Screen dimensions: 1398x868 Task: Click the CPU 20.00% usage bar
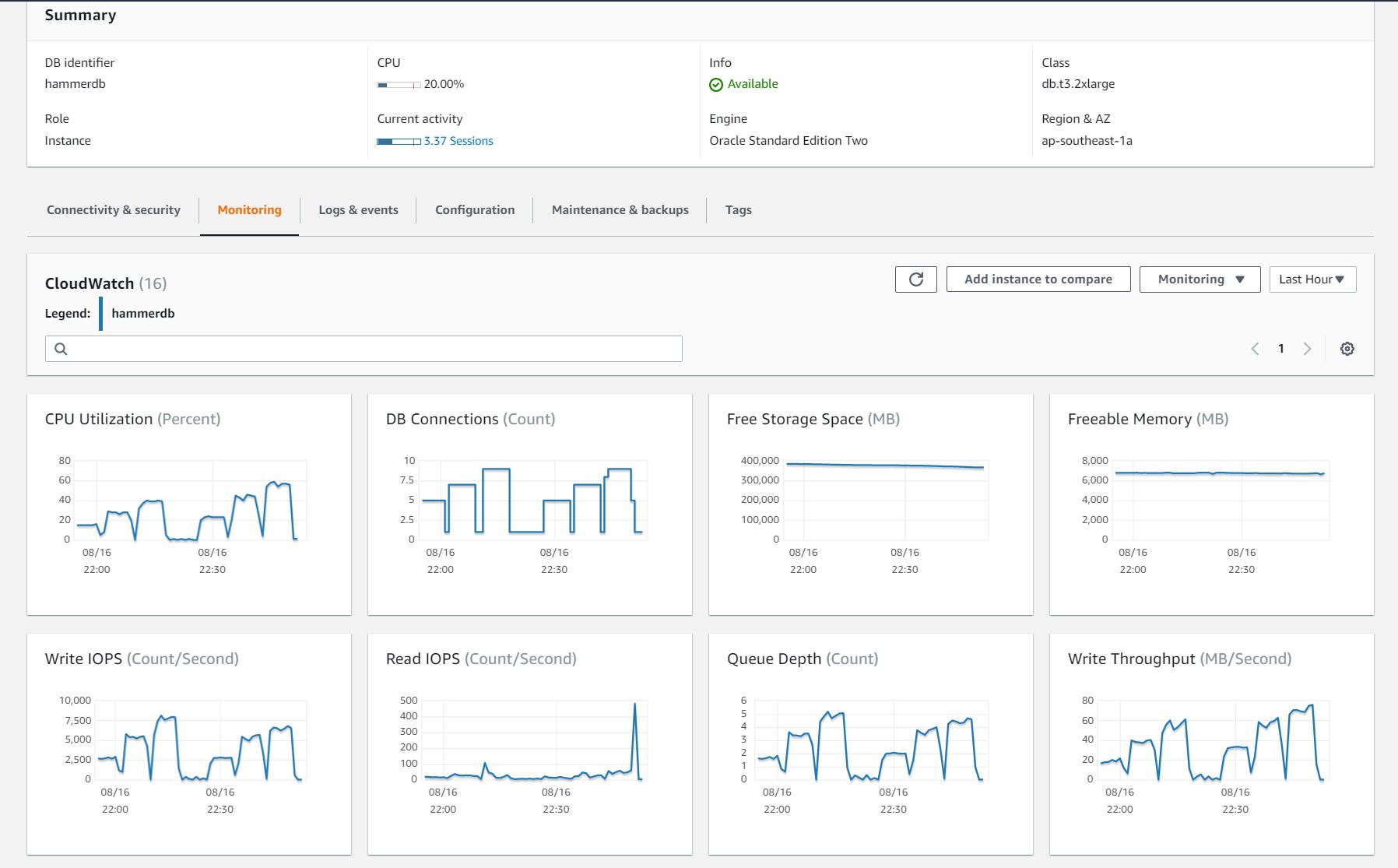pos(399,85)
